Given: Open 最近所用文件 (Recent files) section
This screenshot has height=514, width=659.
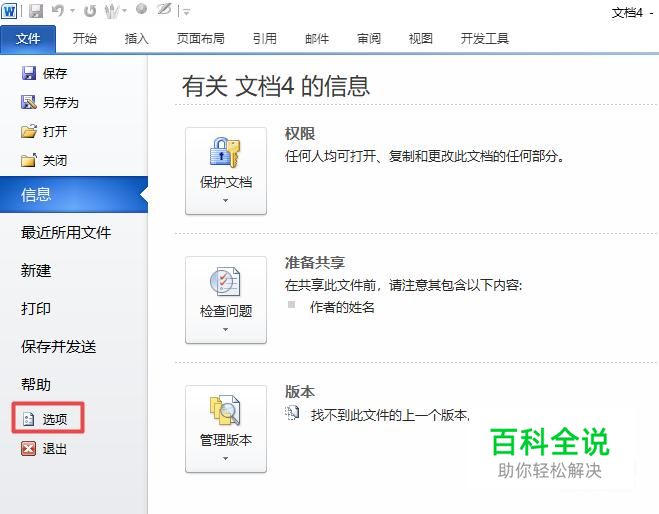Looking at the screenshot, I should pyautogui.click(x=66, y=232).
